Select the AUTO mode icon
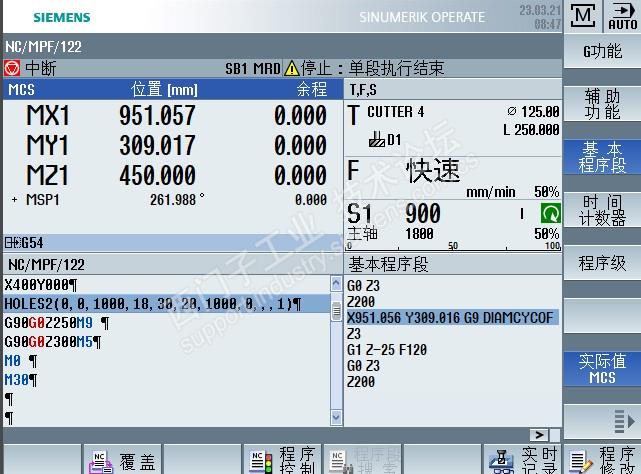641x474 pixels. 622,16
